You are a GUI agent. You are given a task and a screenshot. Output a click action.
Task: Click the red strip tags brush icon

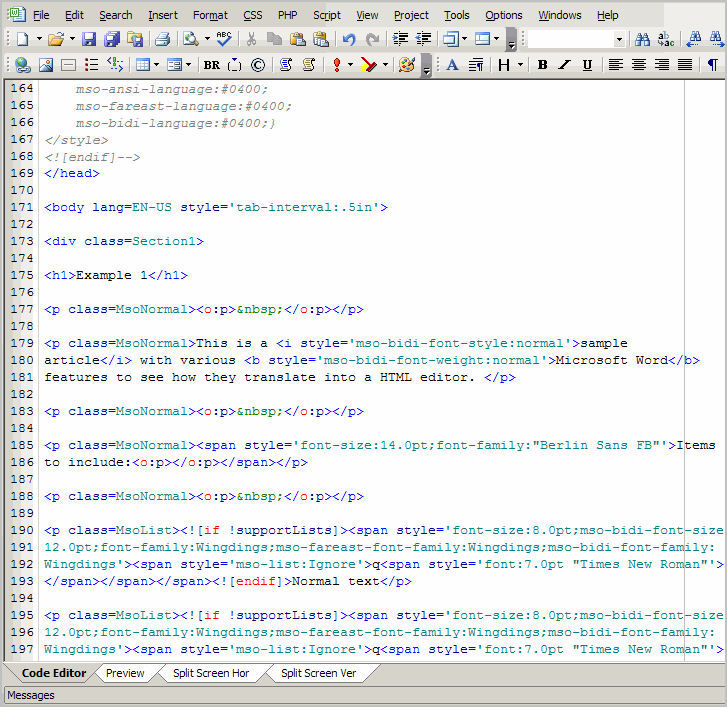(x=370, y=65)
